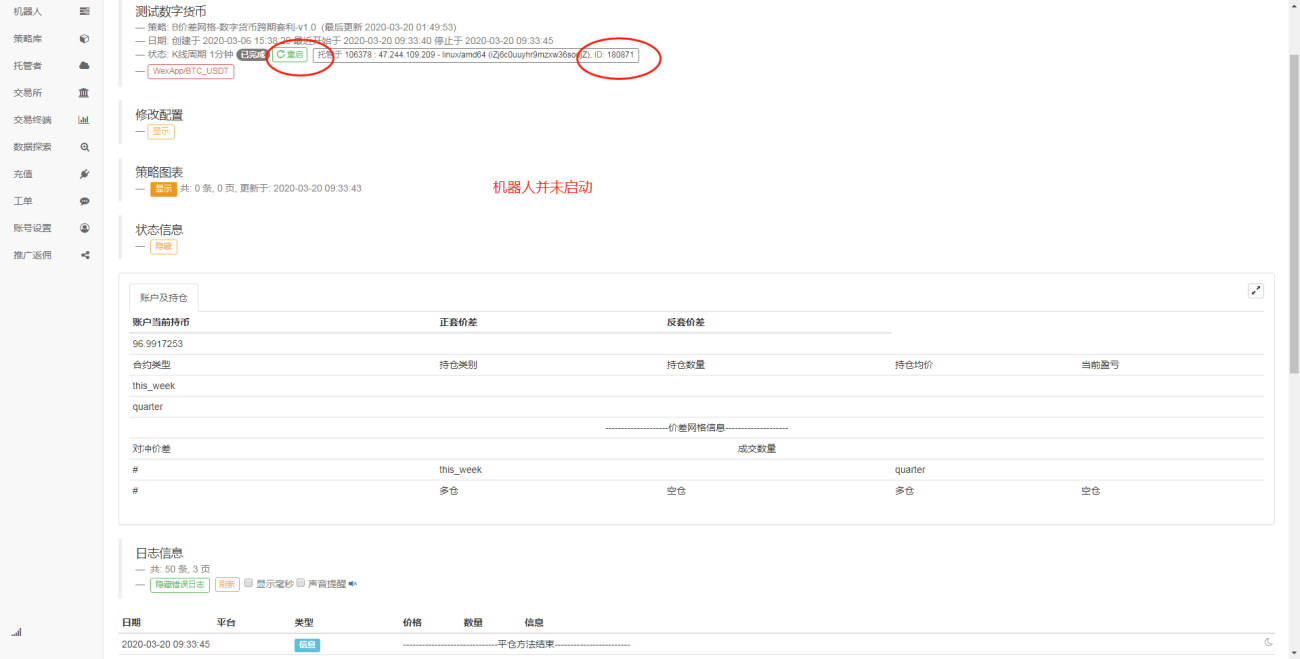This screenshot has width=1300, height=659.
Task: Click the muted speaker icon
Action: click(353, 584)
